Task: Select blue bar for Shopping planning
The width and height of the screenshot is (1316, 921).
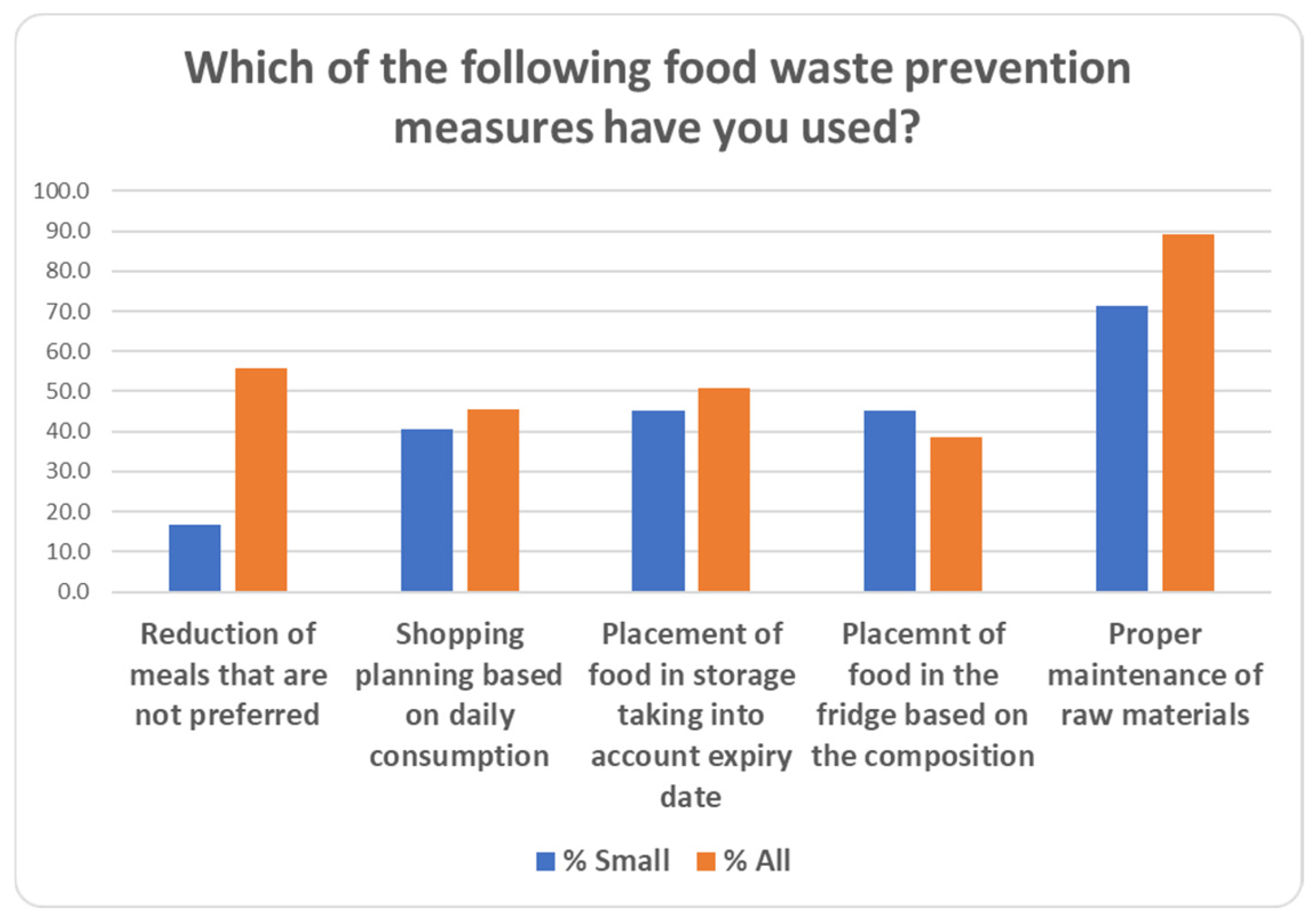Action: [x=427, y=510]
